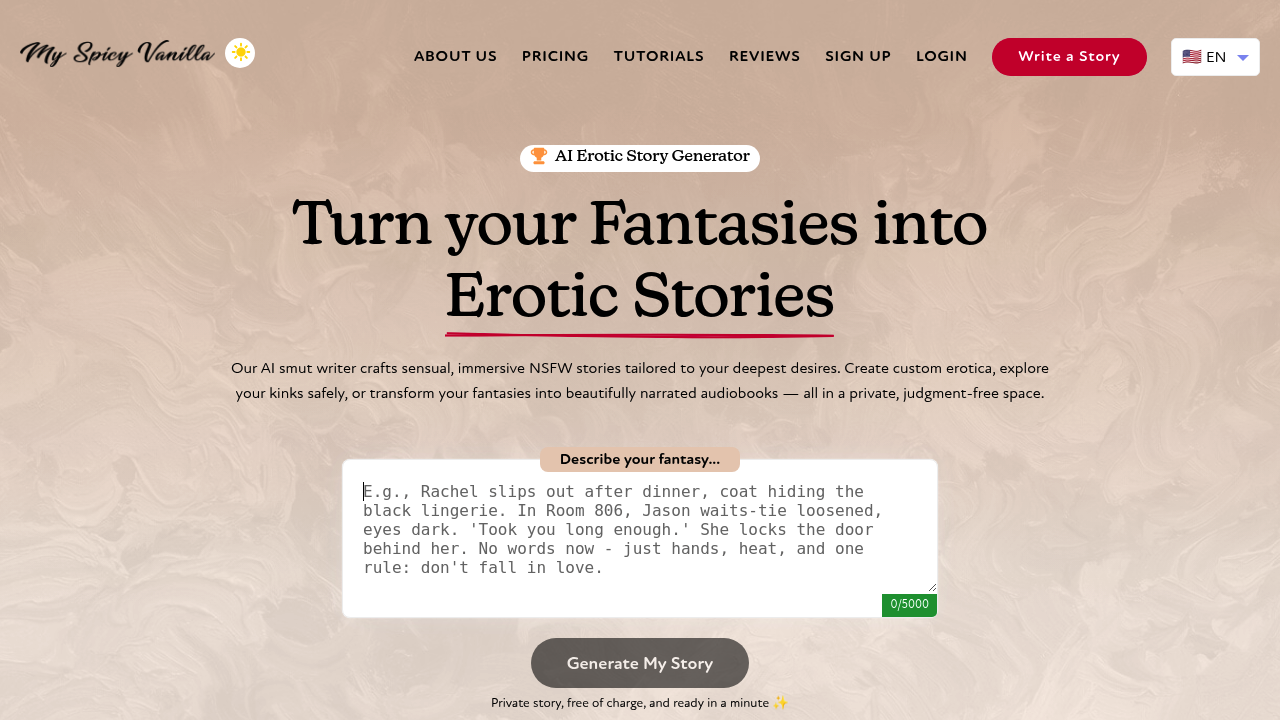Click the Describe your fantasy label

click(640, 460)
